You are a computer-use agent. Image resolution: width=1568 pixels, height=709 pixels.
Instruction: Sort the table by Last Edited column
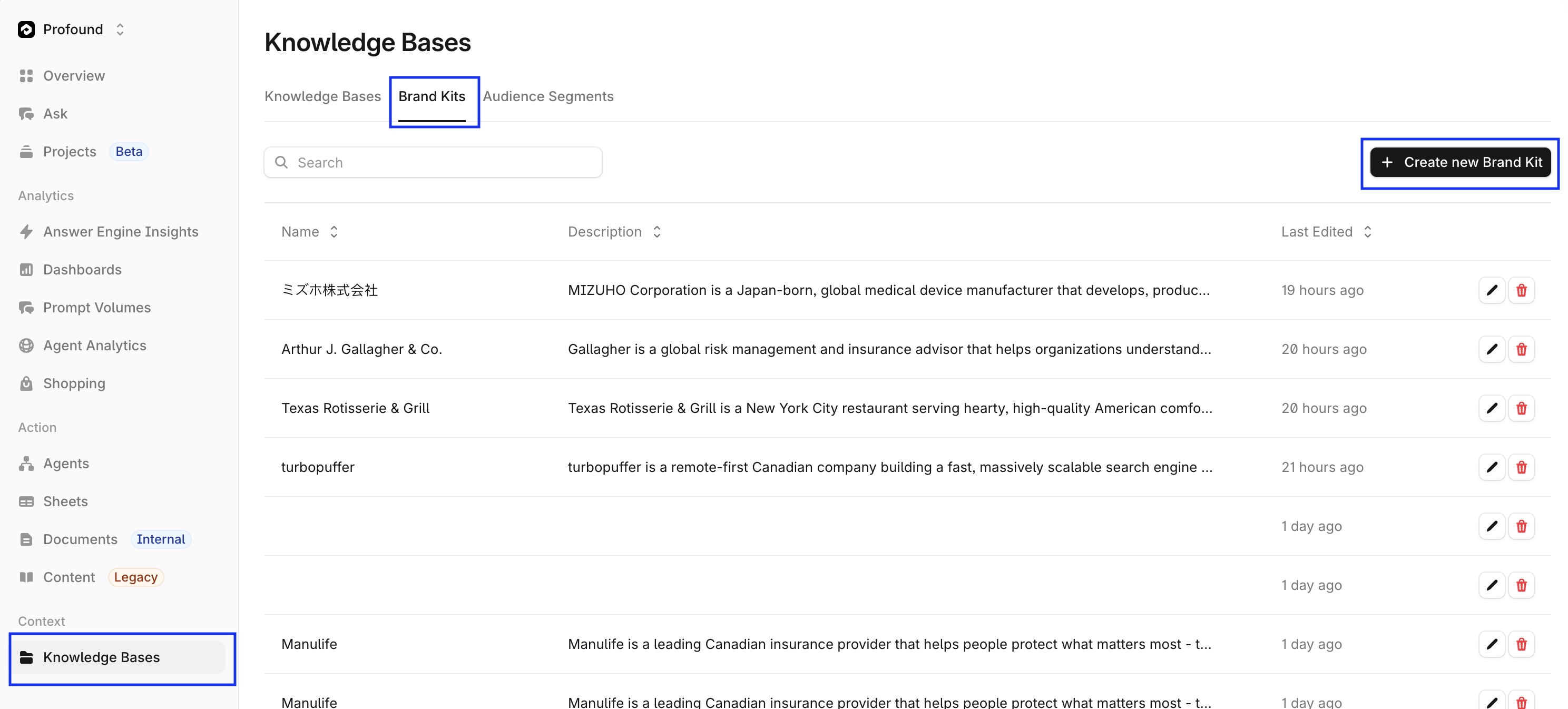(x=1326, y=232)
